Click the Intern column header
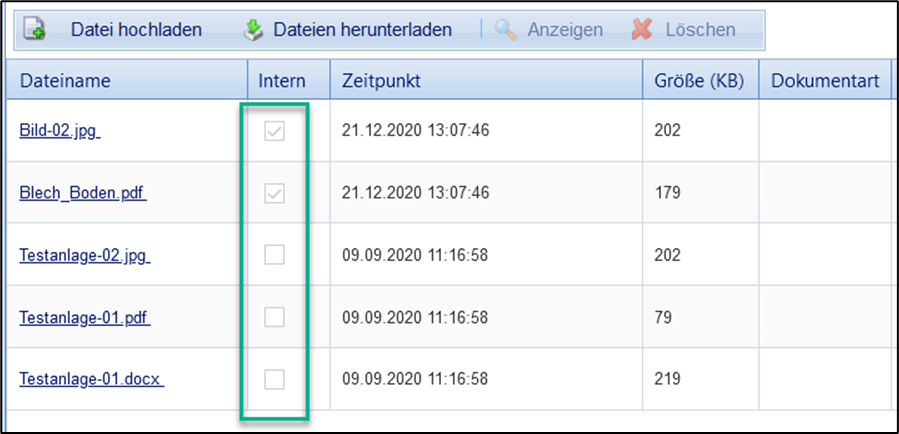The width and height of the screenshot is (899, 434). (282, 80)
